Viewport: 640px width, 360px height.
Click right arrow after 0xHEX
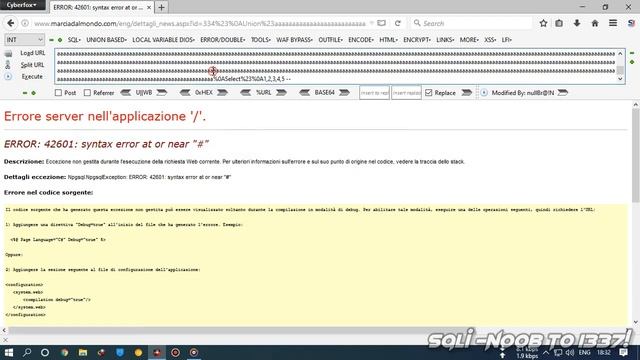(222, 93)
